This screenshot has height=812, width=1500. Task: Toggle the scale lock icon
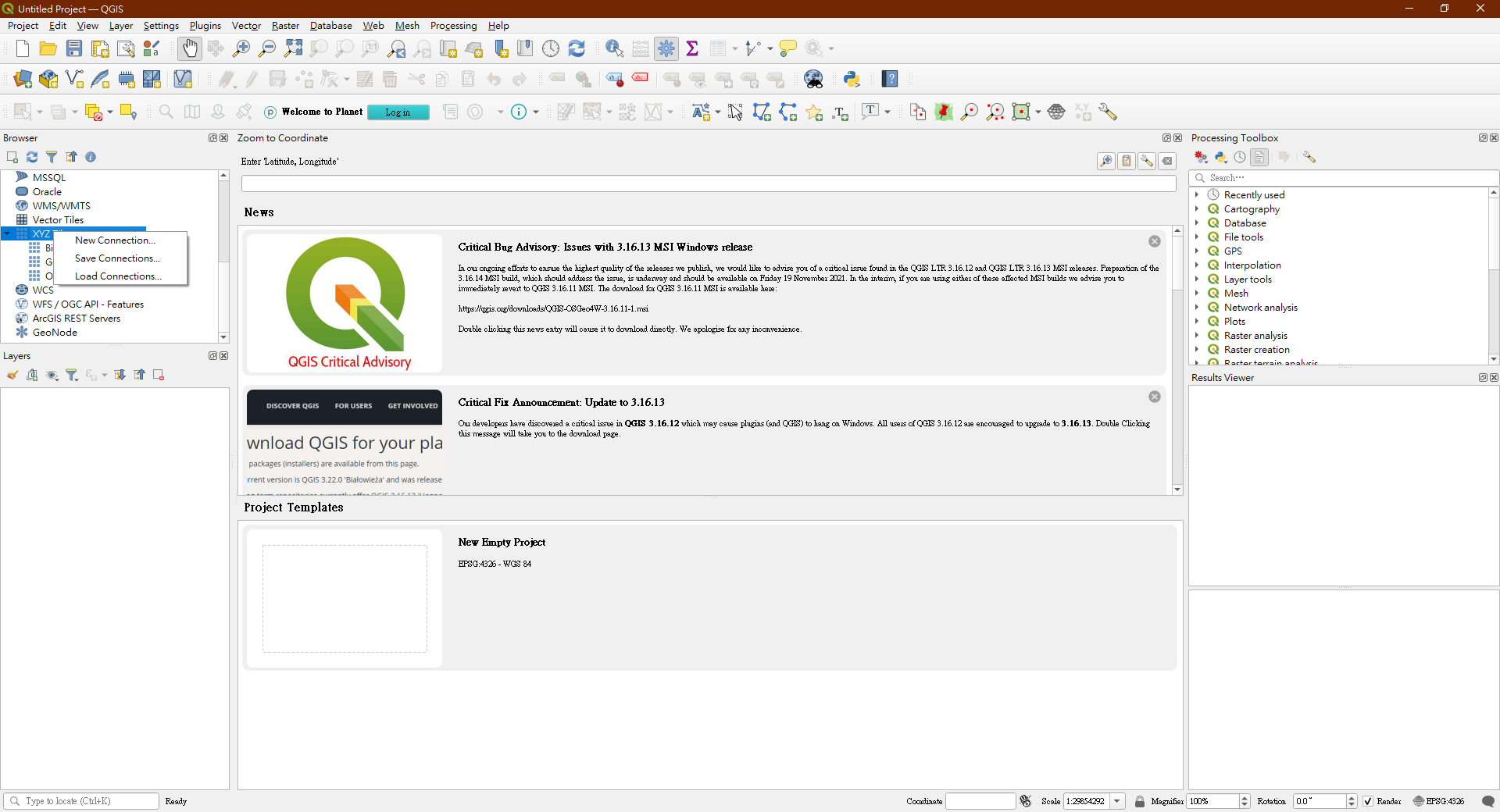pos(1140,801)
